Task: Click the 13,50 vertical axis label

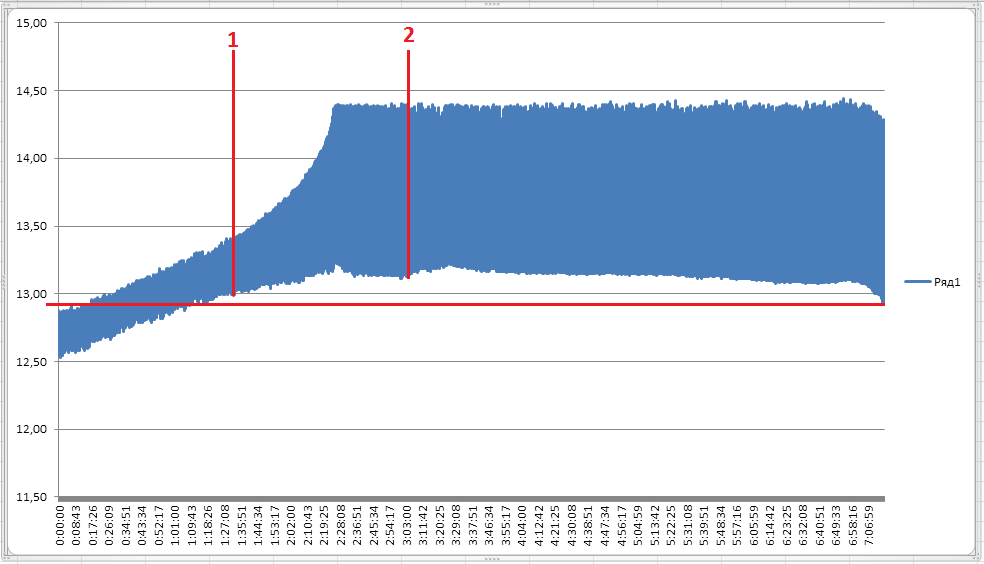Action: (31, 226)
